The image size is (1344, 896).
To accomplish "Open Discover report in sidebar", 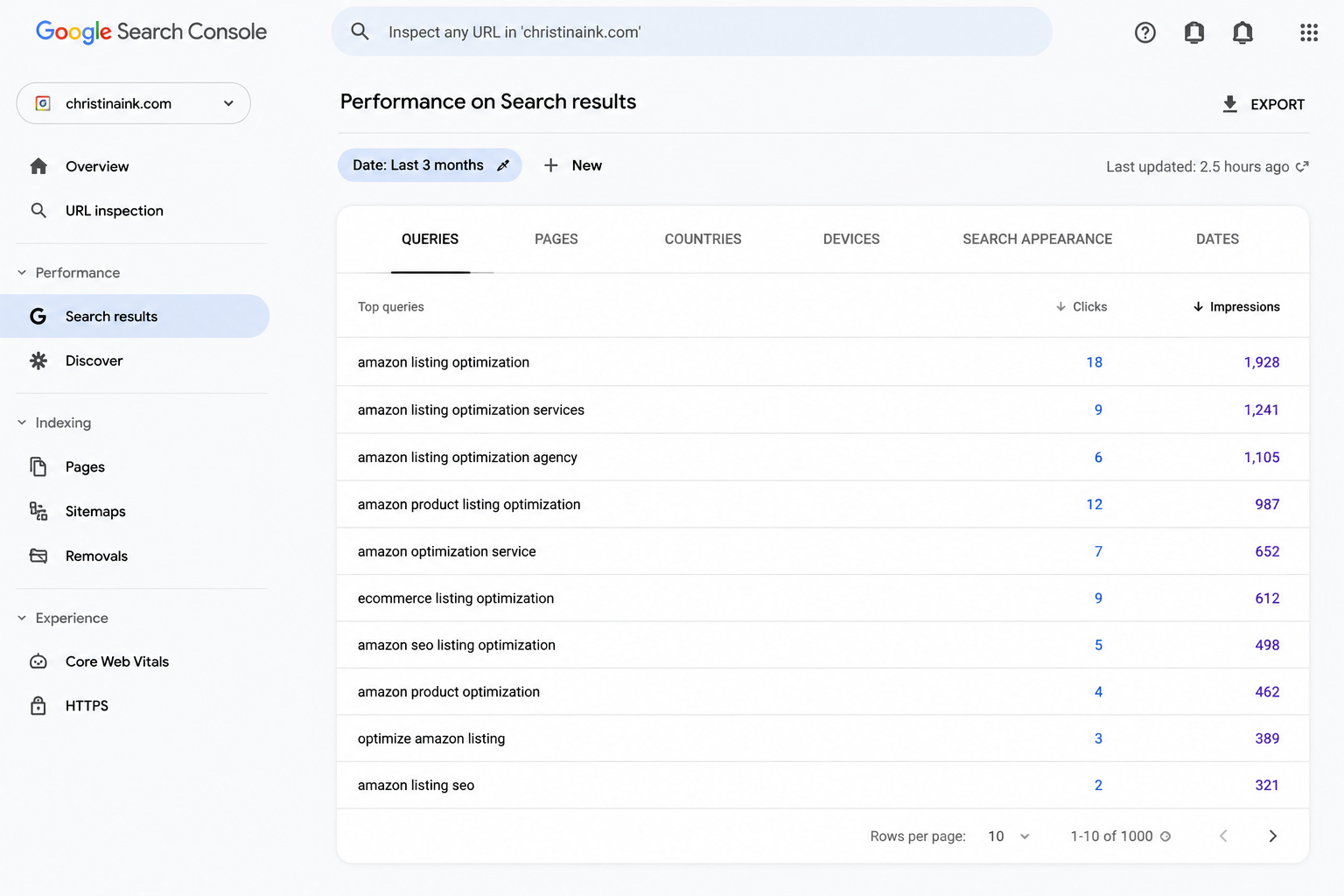I will click(x=94, y=360).
